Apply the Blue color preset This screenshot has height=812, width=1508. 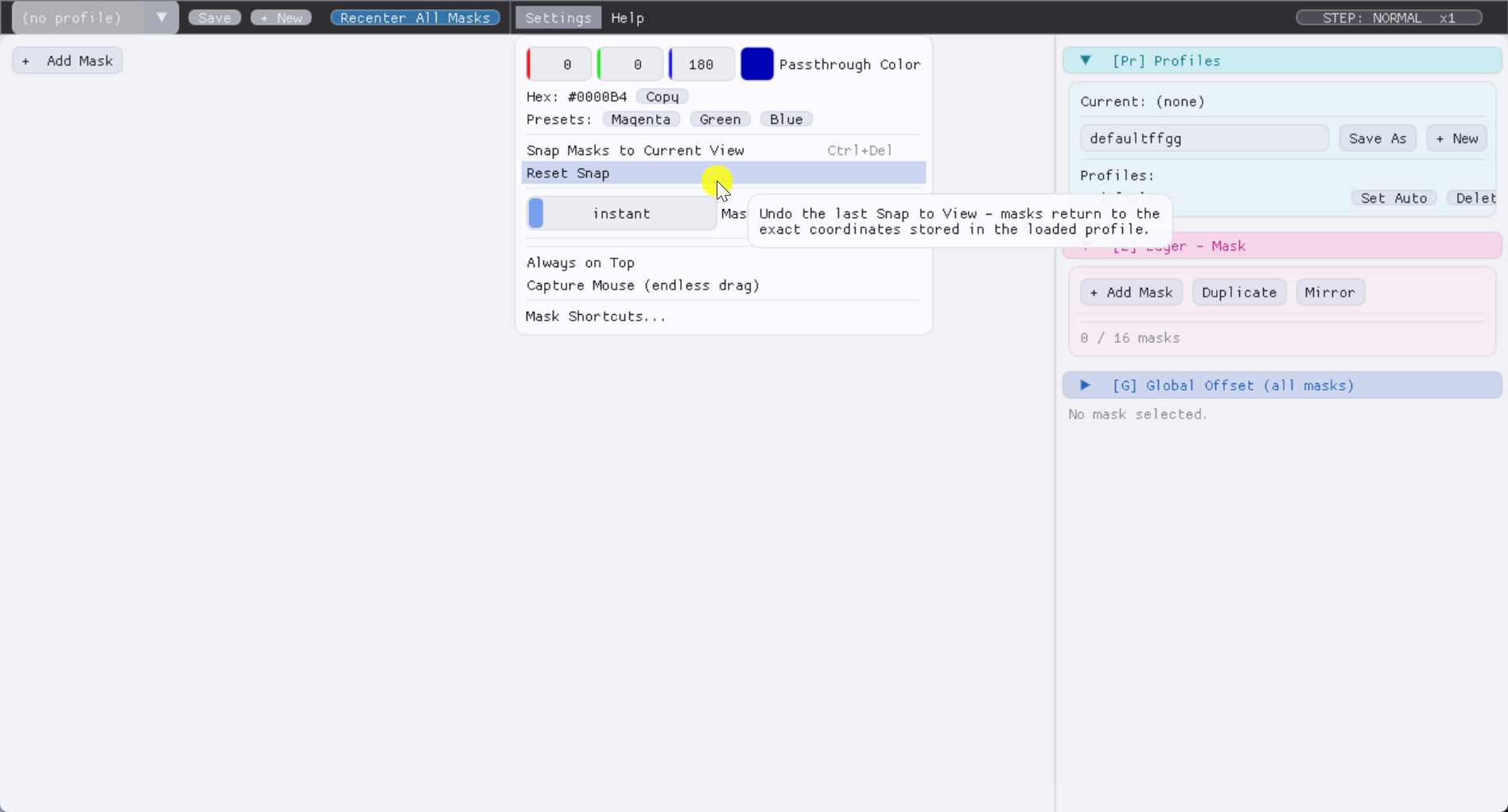pyautogui.click(x=786, y=118)
